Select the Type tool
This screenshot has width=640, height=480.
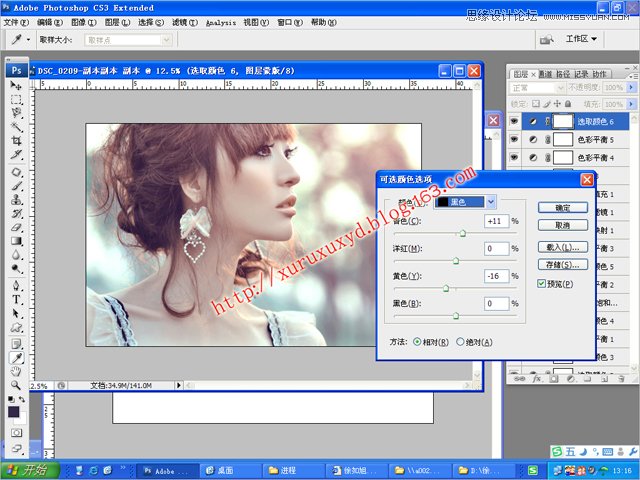pyautogui.click(x=16, y=300)
